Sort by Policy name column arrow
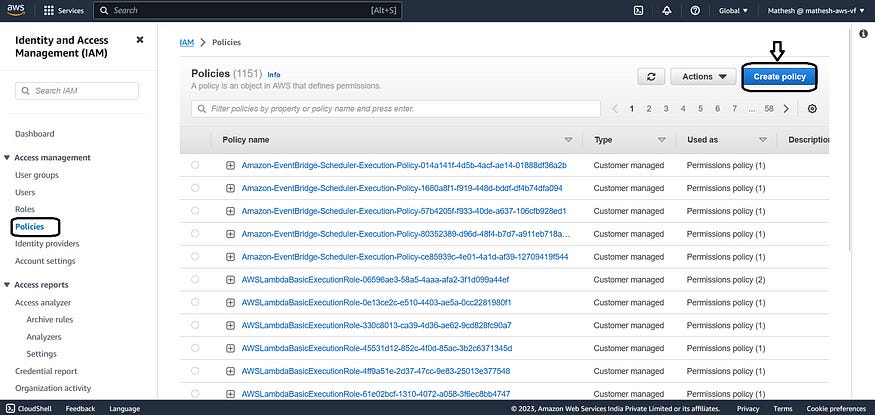 click(569, 140)
